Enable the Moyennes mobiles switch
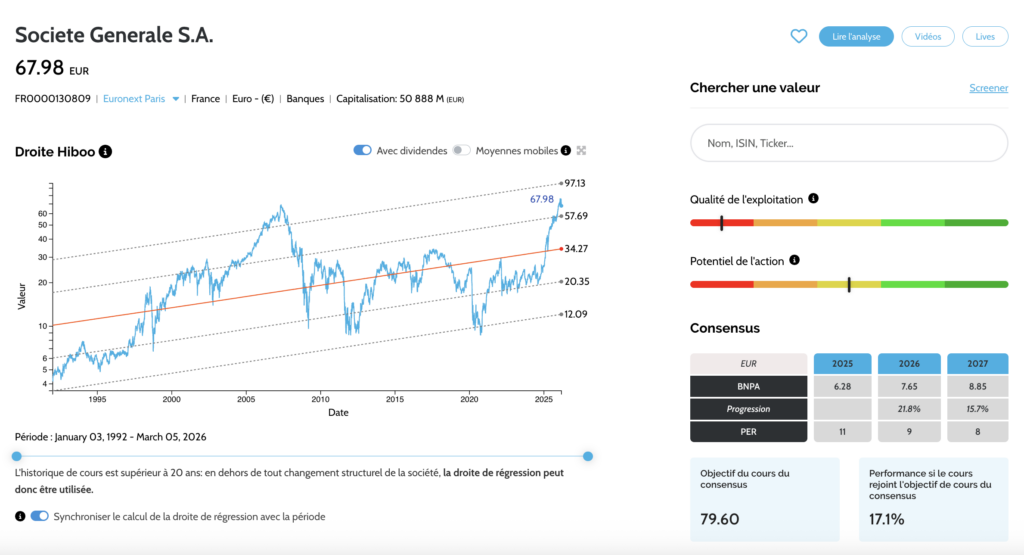Image resolution: width=1024 pixels, height=555 pixels. [461, 151]
